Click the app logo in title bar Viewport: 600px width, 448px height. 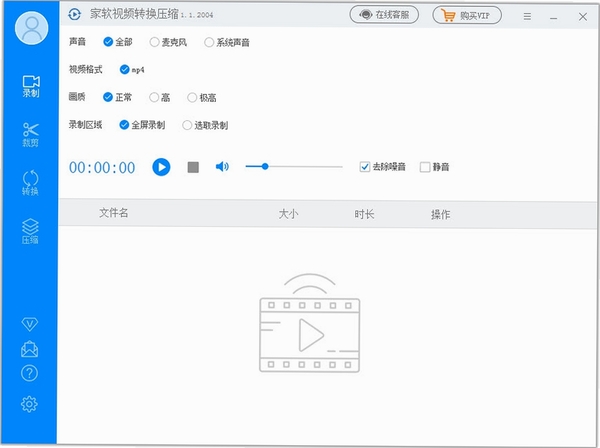point(74,15)
